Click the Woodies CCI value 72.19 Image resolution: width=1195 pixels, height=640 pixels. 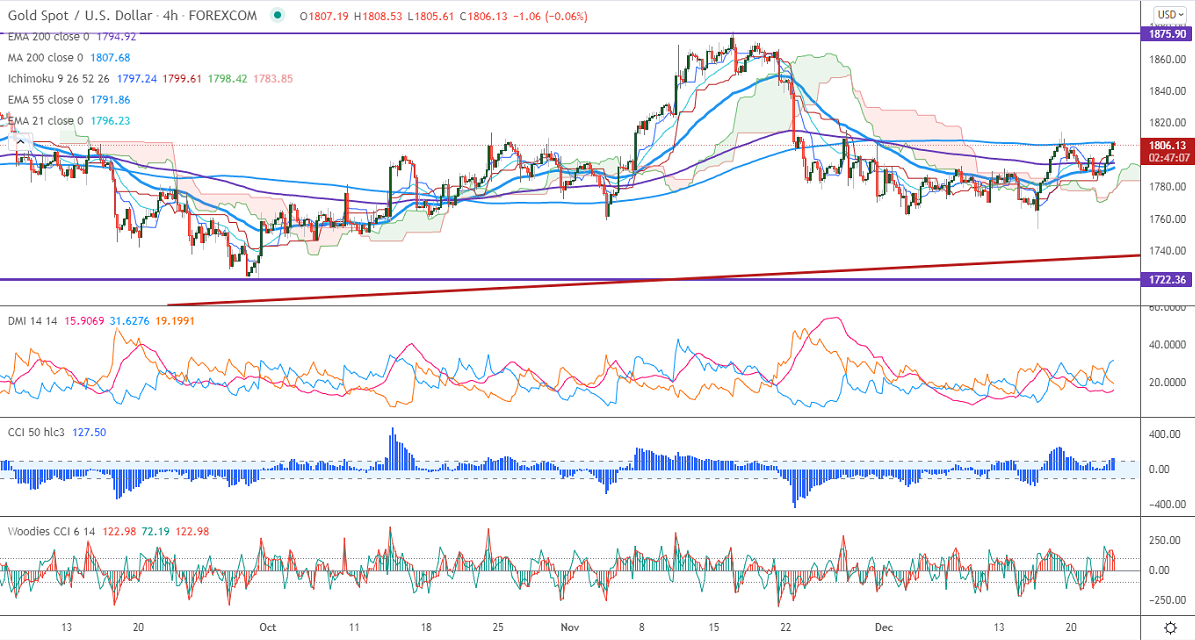click(155, 531)
